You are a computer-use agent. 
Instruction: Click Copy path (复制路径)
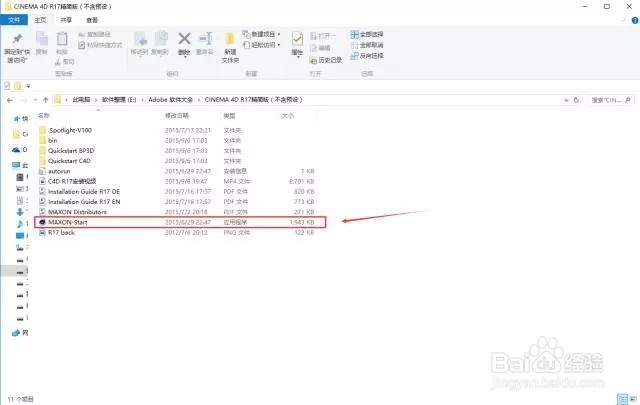(94, 34)
